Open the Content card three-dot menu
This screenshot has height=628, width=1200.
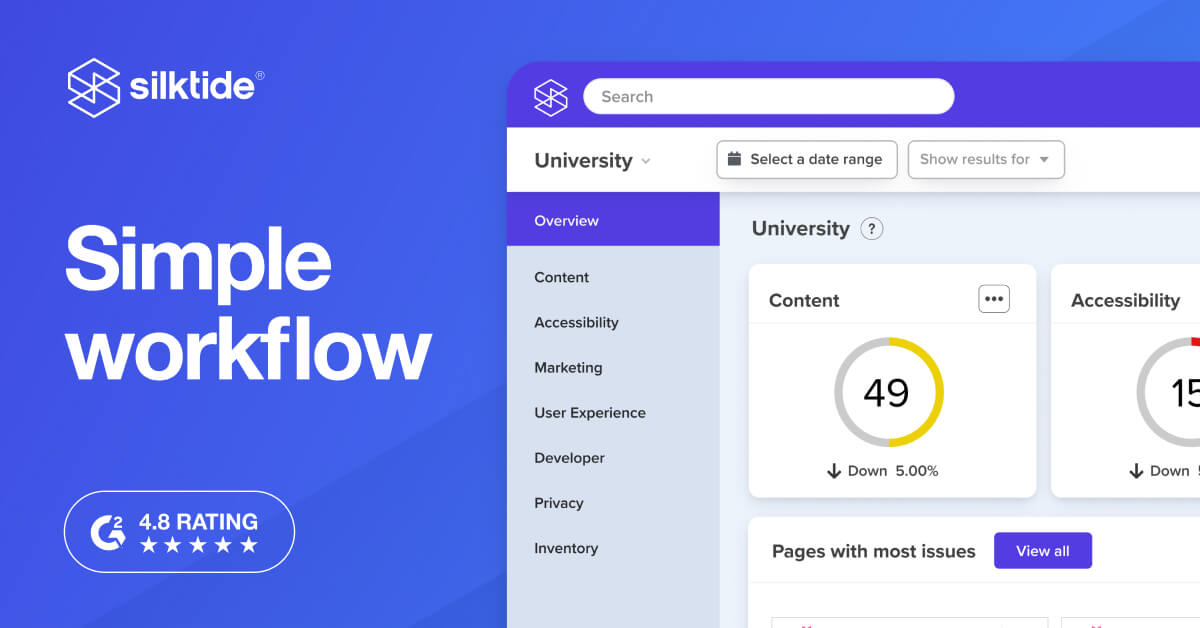(x=993, y=299)
